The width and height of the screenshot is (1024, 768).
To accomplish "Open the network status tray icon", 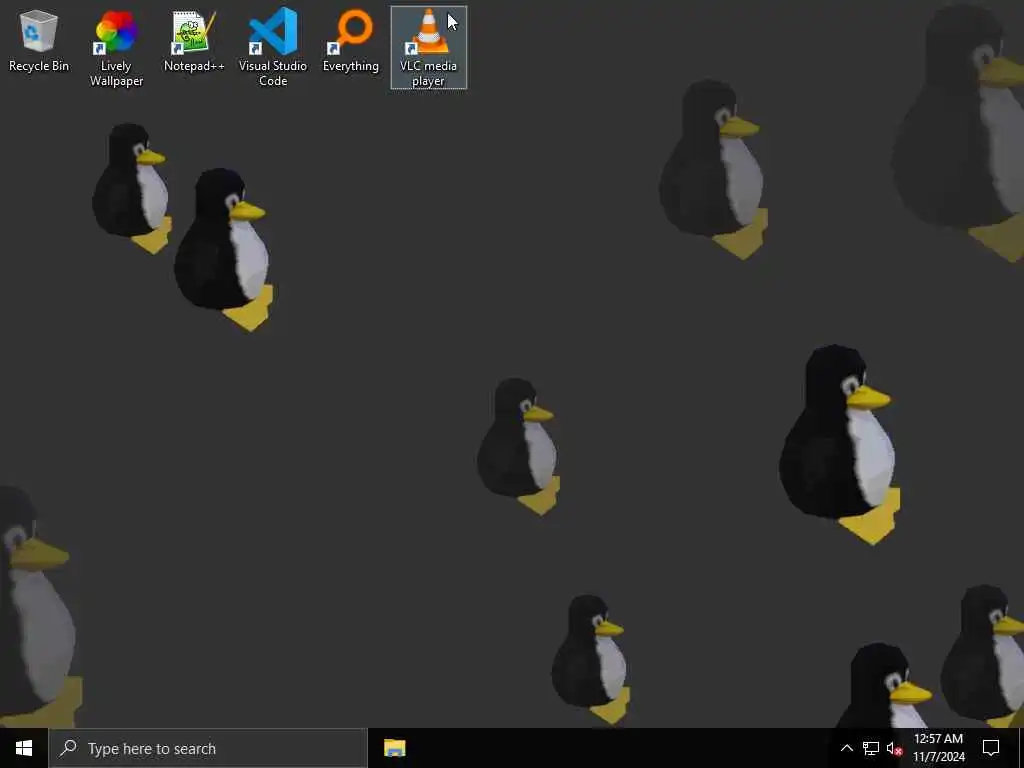I will point(871,748).
